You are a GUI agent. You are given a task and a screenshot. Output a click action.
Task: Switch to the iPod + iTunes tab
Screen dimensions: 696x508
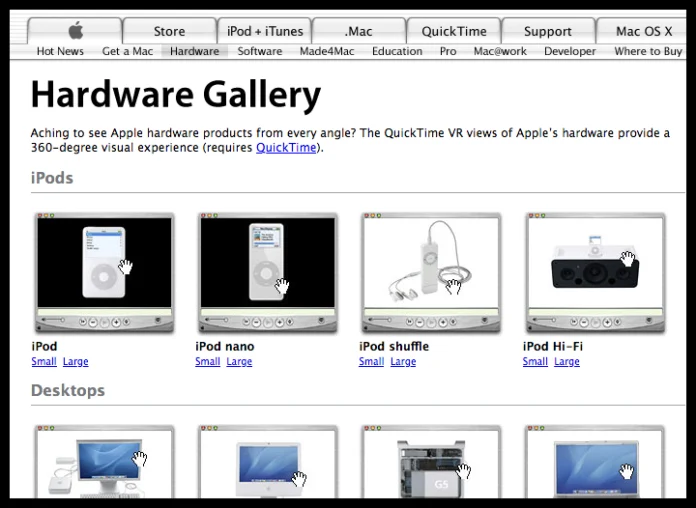pos(265,31)
